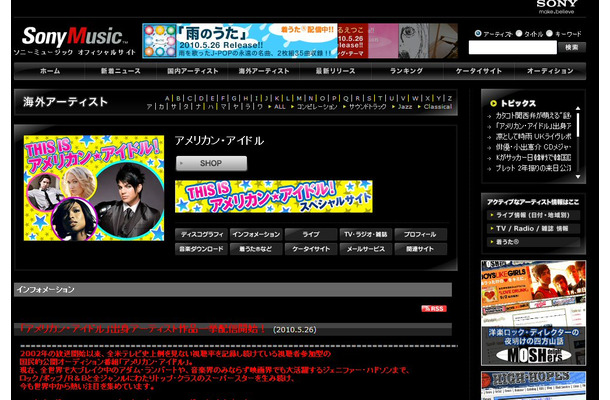Viewport: 610px width, 400px height.
Task: Open the 関連サイト button
Action: [x=421, y=249]
